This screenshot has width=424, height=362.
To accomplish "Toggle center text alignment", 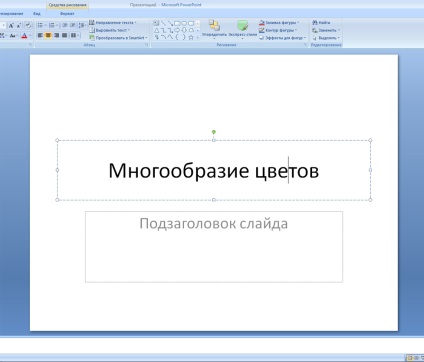I will pos(48,35).
